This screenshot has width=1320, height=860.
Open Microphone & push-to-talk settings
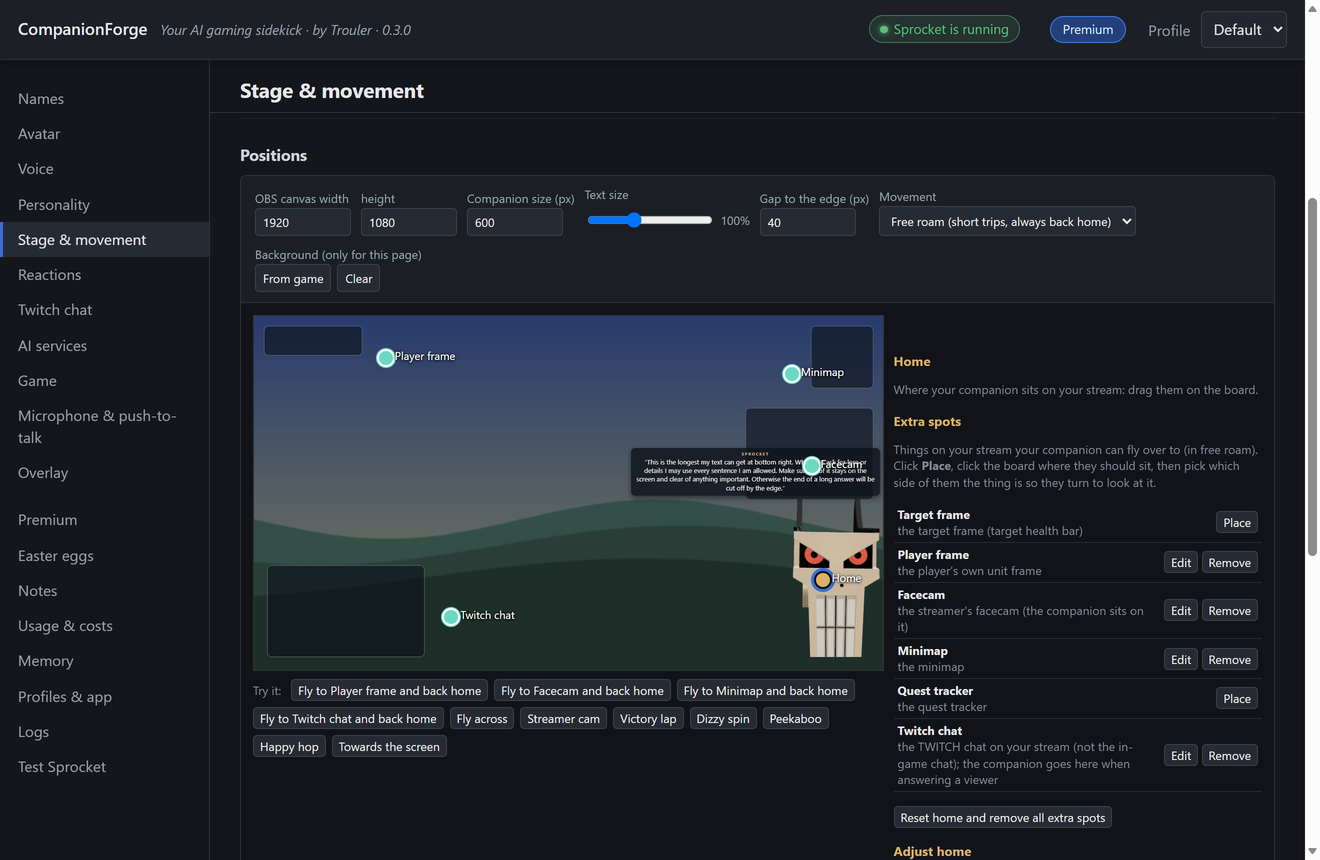tap(104, 427)
